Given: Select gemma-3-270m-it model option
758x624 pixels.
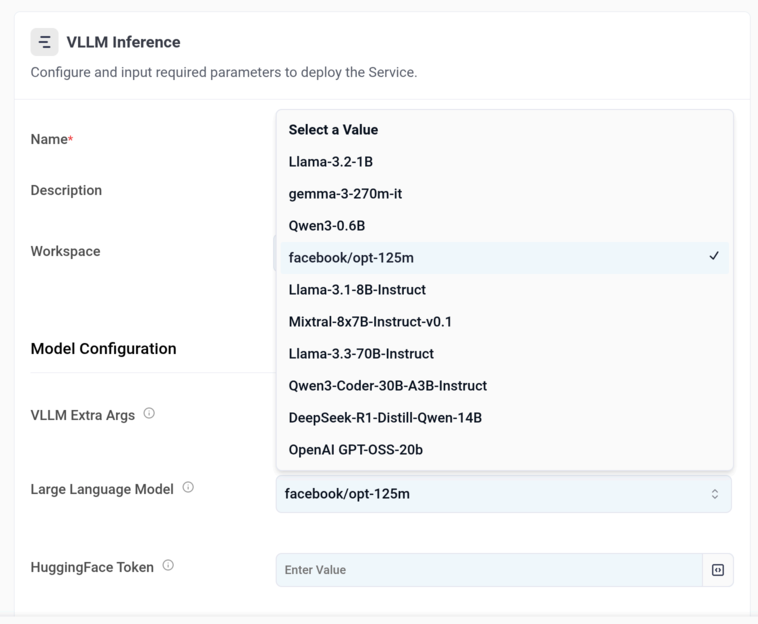Looking at the screenshot, I should [x=505, y=194].
